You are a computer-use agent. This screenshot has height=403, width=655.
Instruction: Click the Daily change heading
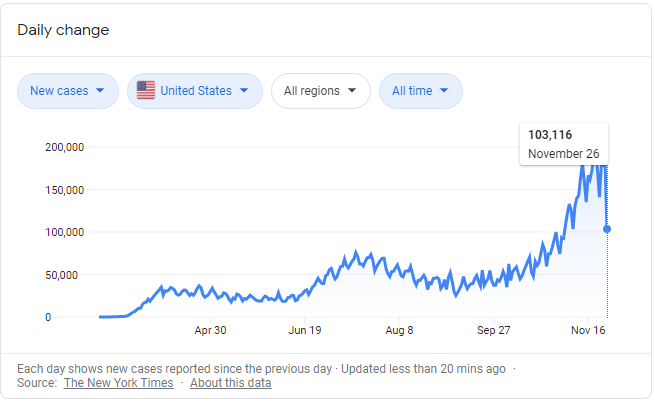[x=63, y=30]
